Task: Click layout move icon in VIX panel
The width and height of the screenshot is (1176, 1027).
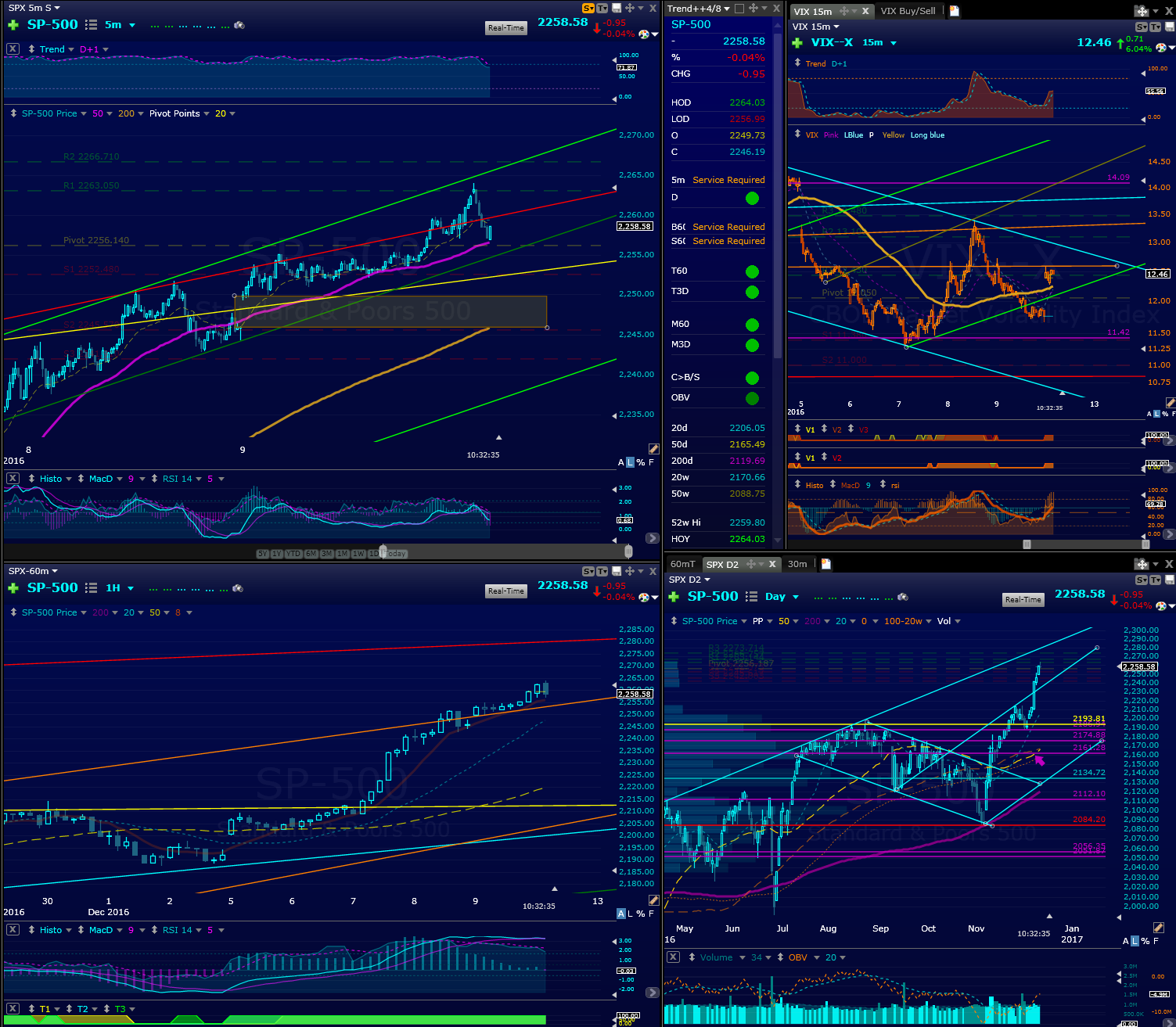Action: point(1142,11)
